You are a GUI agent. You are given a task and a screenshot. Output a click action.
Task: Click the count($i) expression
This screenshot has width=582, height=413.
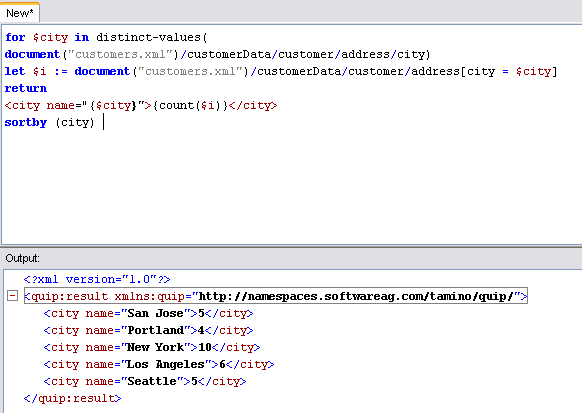[x=190, y=105]
